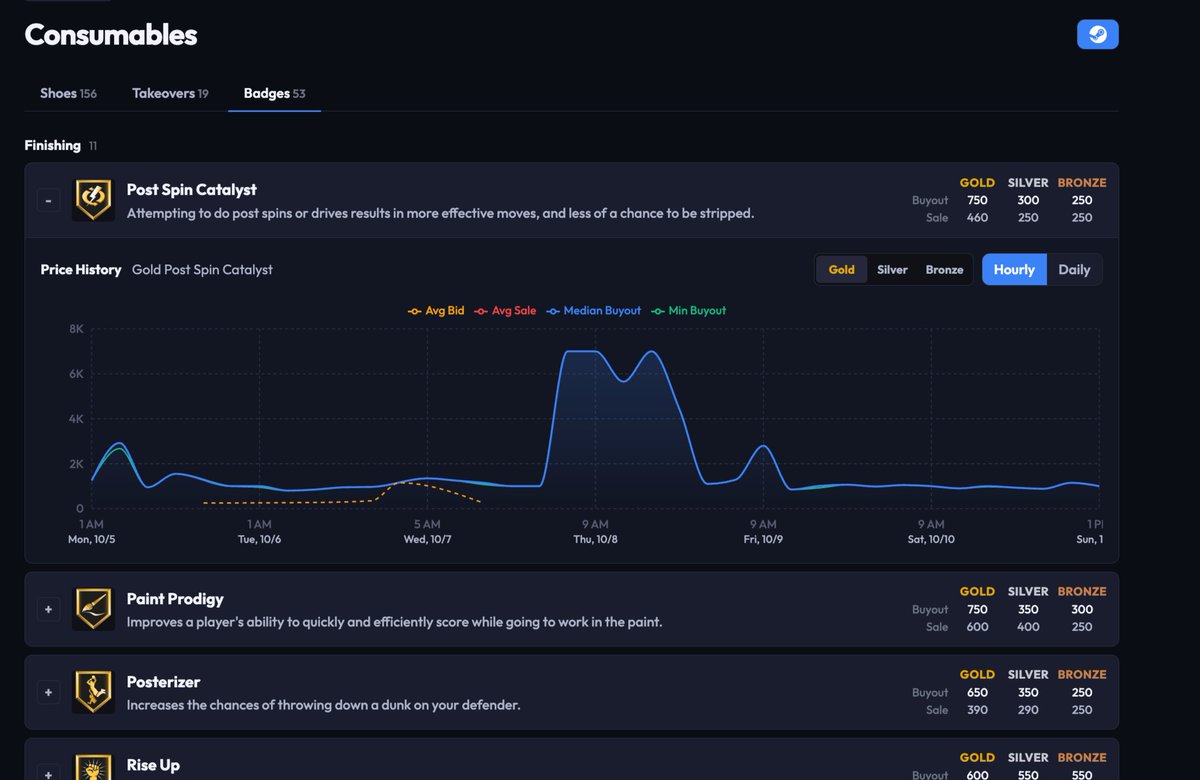1200x780 pixels.
Task: Click the Paint Prodigy title
Action: (x=175, y=599)
